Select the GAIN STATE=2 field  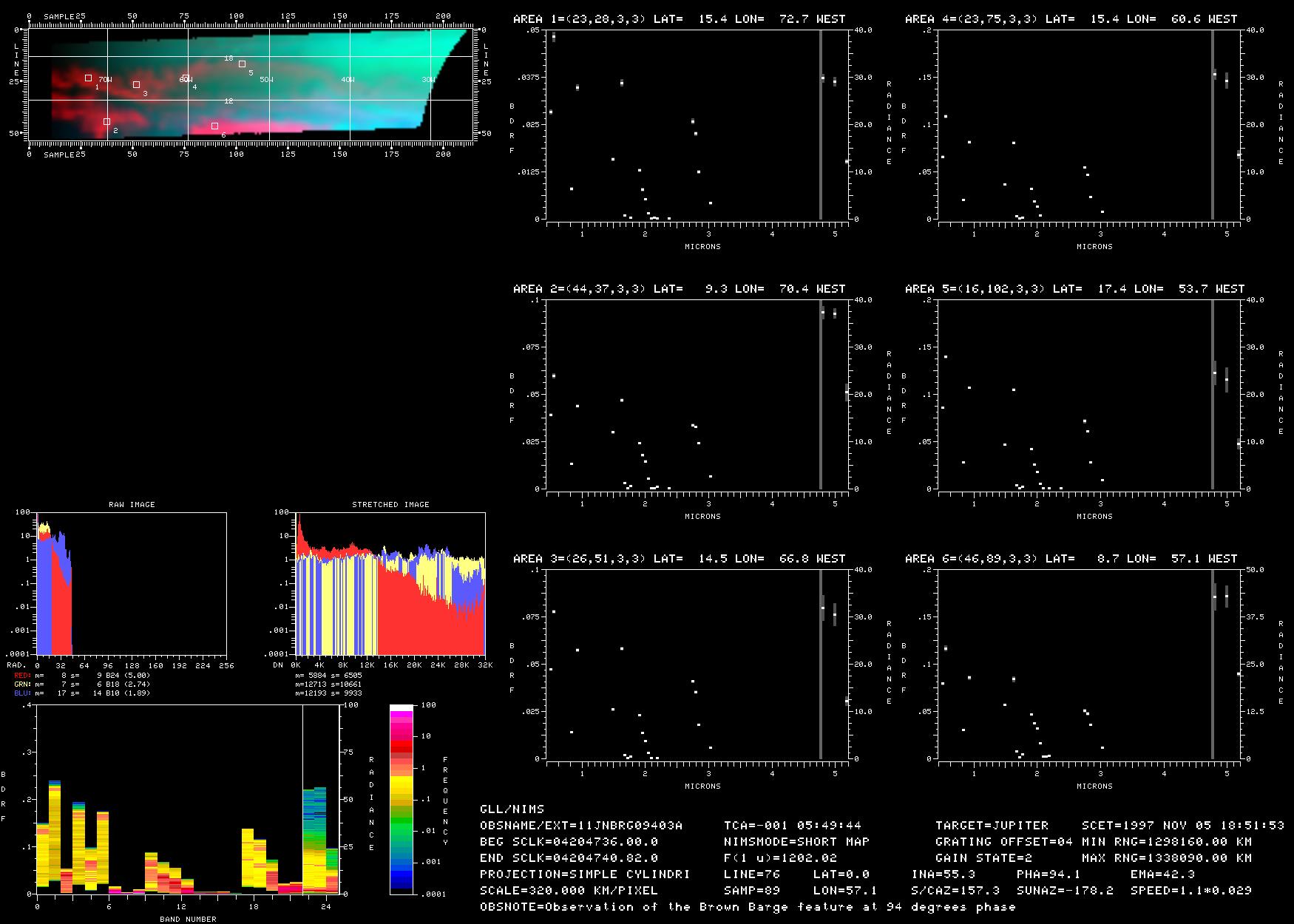pos(983,858)
